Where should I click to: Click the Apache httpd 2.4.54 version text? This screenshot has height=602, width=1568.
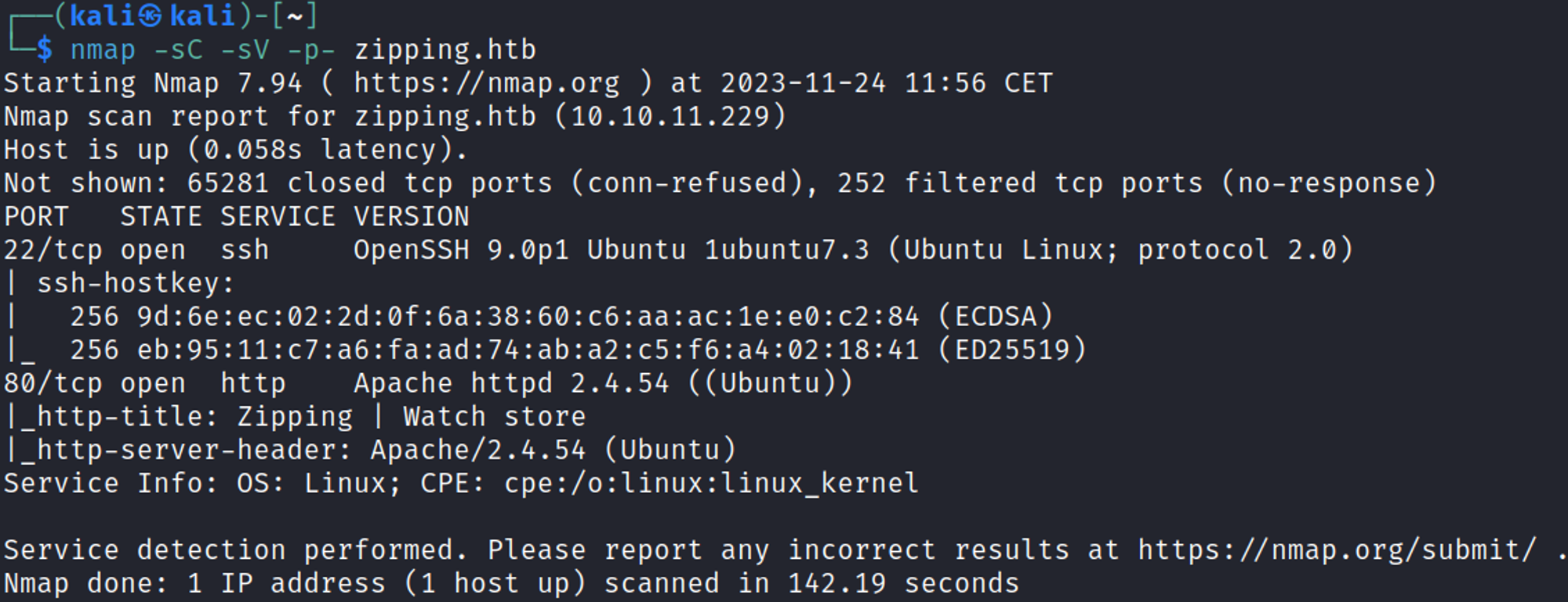click(511, 383)
